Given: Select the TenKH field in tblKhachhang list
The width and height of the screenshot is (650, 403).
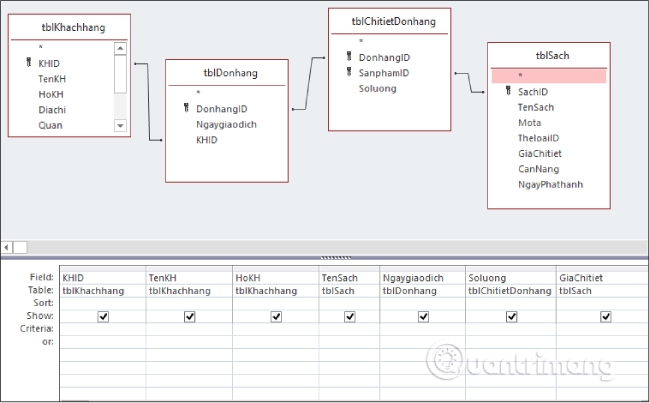Looking at the screenshot, I should coord(52,79).
